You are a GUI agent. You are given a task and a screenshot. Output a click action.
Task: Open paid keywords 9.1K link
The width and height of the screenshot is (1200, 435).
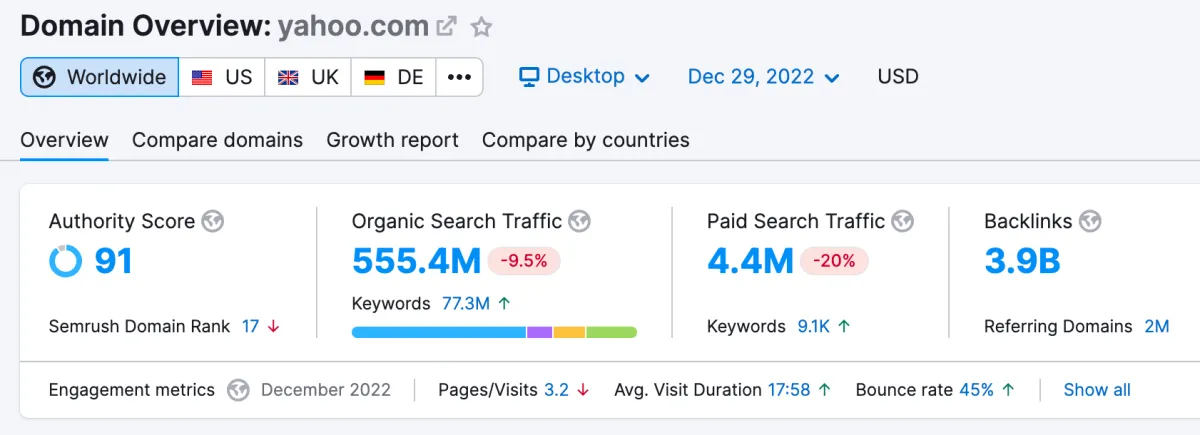tap(814, 326)
